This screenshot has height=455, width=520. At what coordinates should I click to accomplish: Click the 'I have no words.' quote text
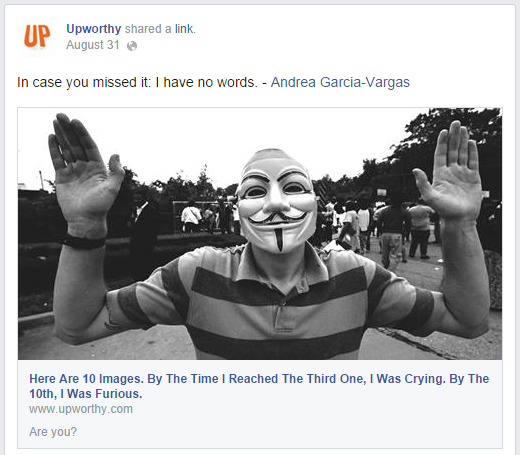[x=207, y=82]
